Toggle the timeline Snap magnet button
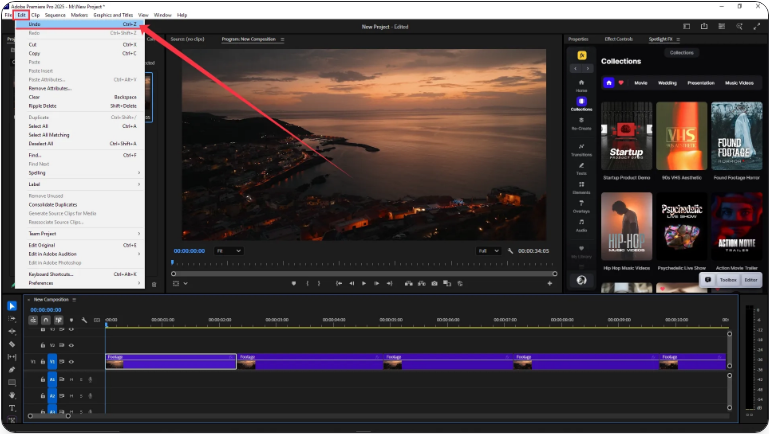This screenshot has height=434, width=769. point(44,319)
